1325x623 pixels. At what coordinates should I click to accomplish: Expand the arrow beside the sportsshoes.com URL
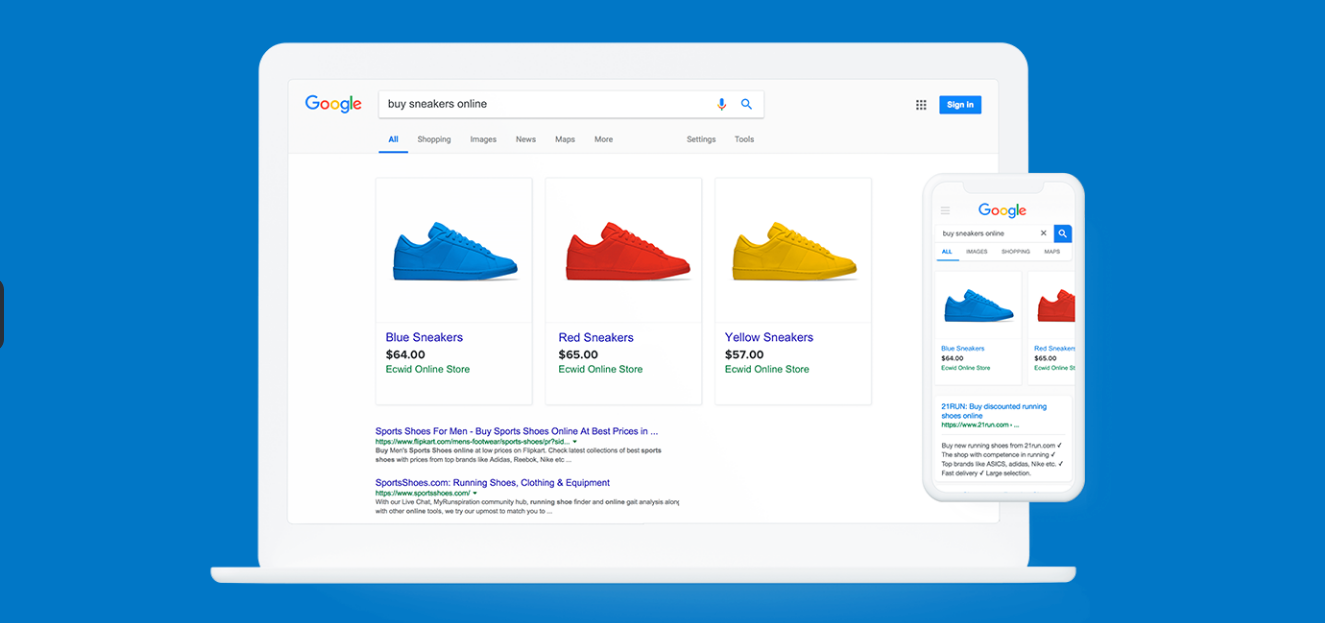click(475, 493)
